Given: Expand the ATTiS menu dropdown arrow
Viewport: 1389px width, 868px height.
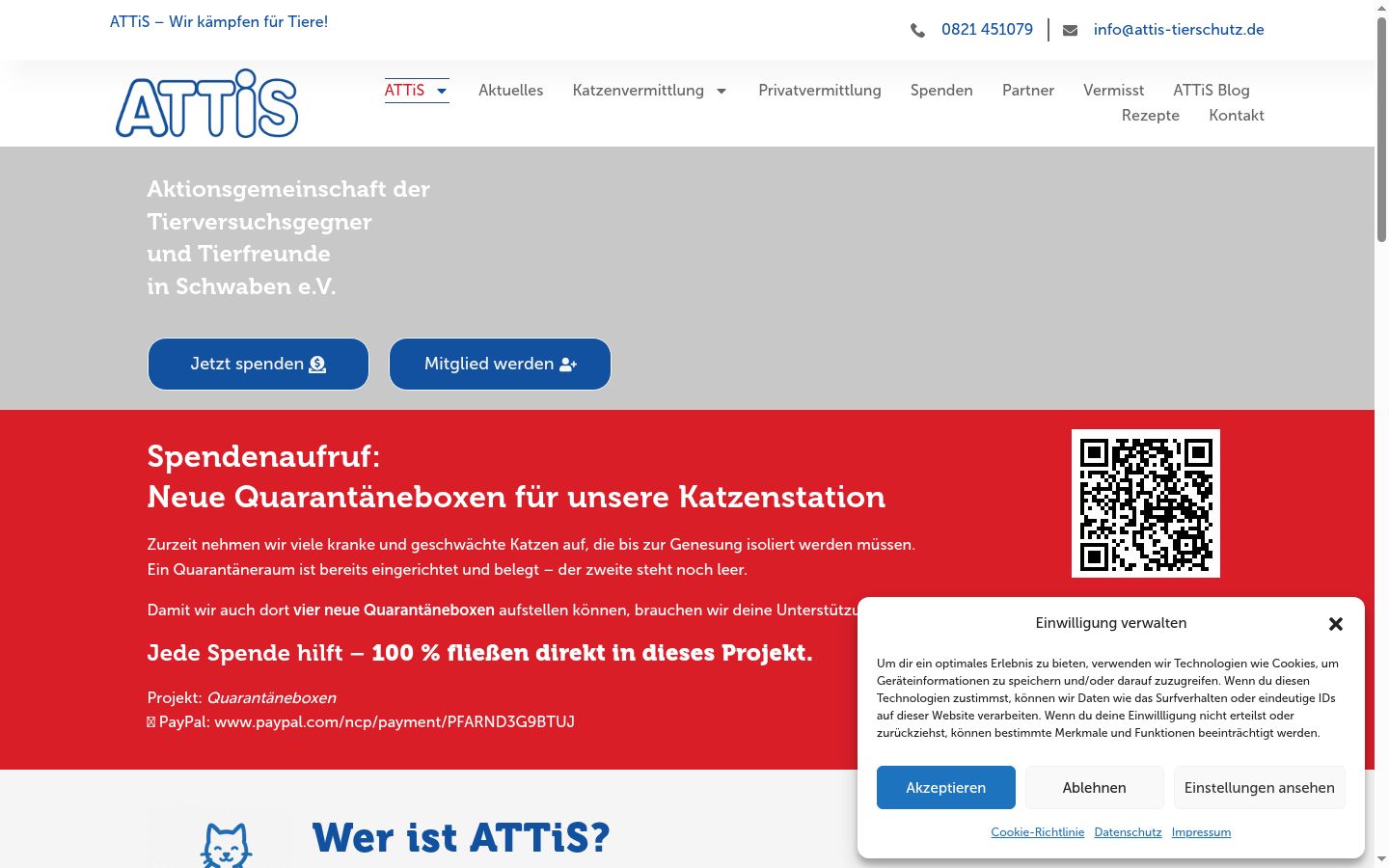Looking at the screenshot, I should (x=442, y=91).
